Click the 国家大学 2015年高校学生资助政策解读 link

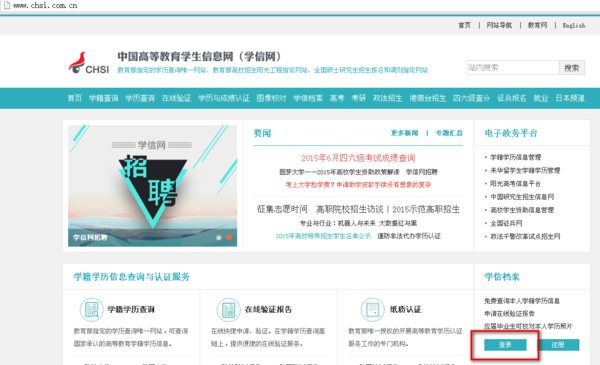pyautogui.click(x=339, y=172)
